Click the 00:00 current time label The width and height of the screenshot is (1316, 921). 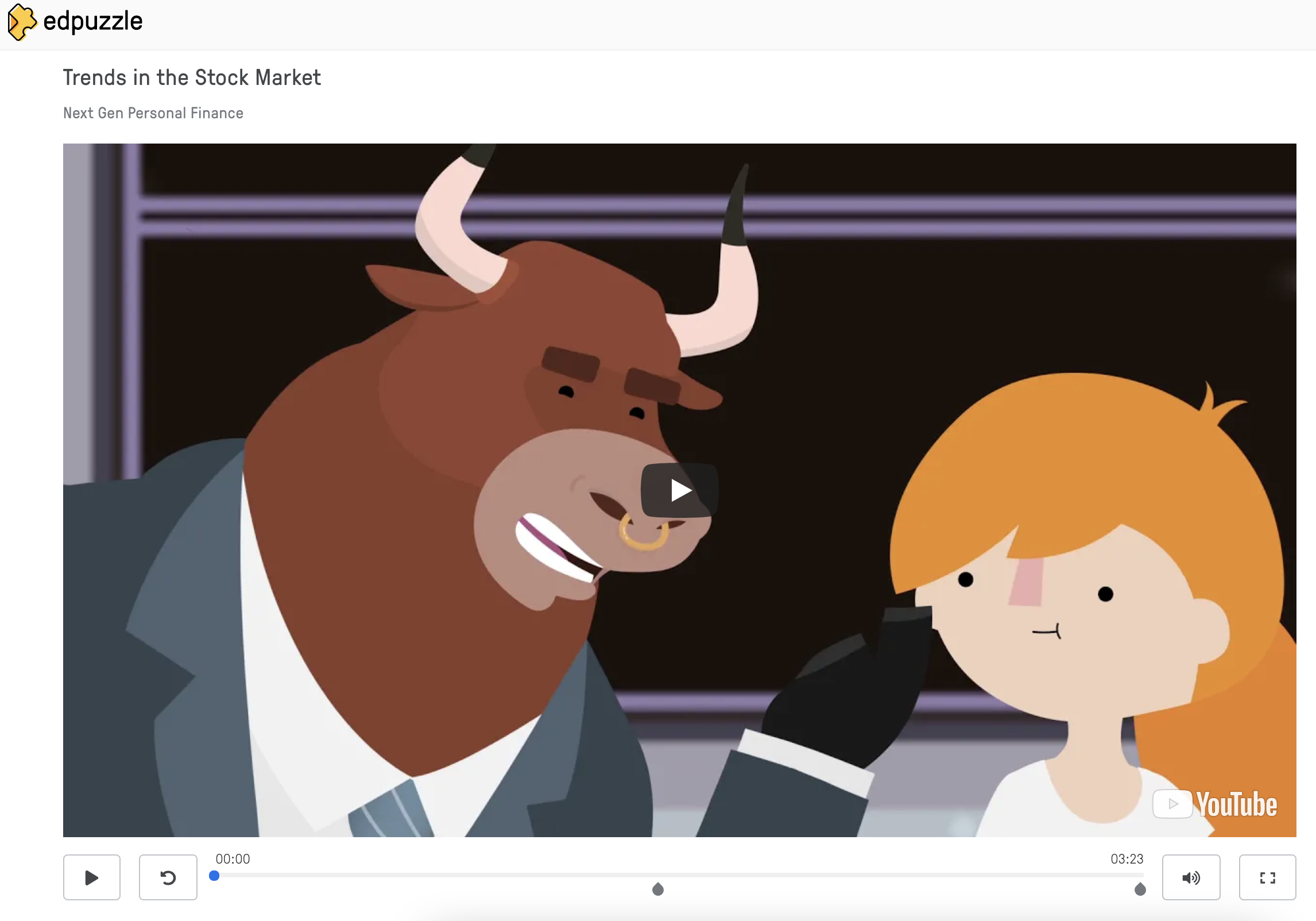pos(233,859)
